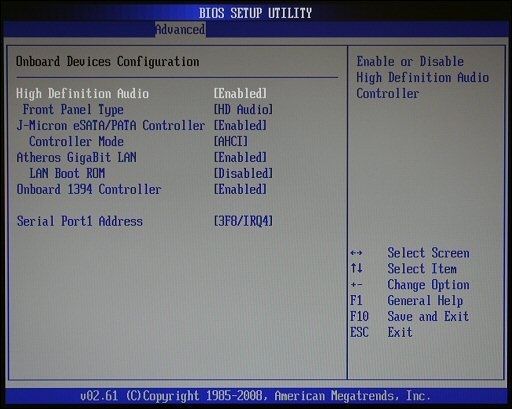Select the Advanced tab
The image size is (512, 409).
pos(180,30)
